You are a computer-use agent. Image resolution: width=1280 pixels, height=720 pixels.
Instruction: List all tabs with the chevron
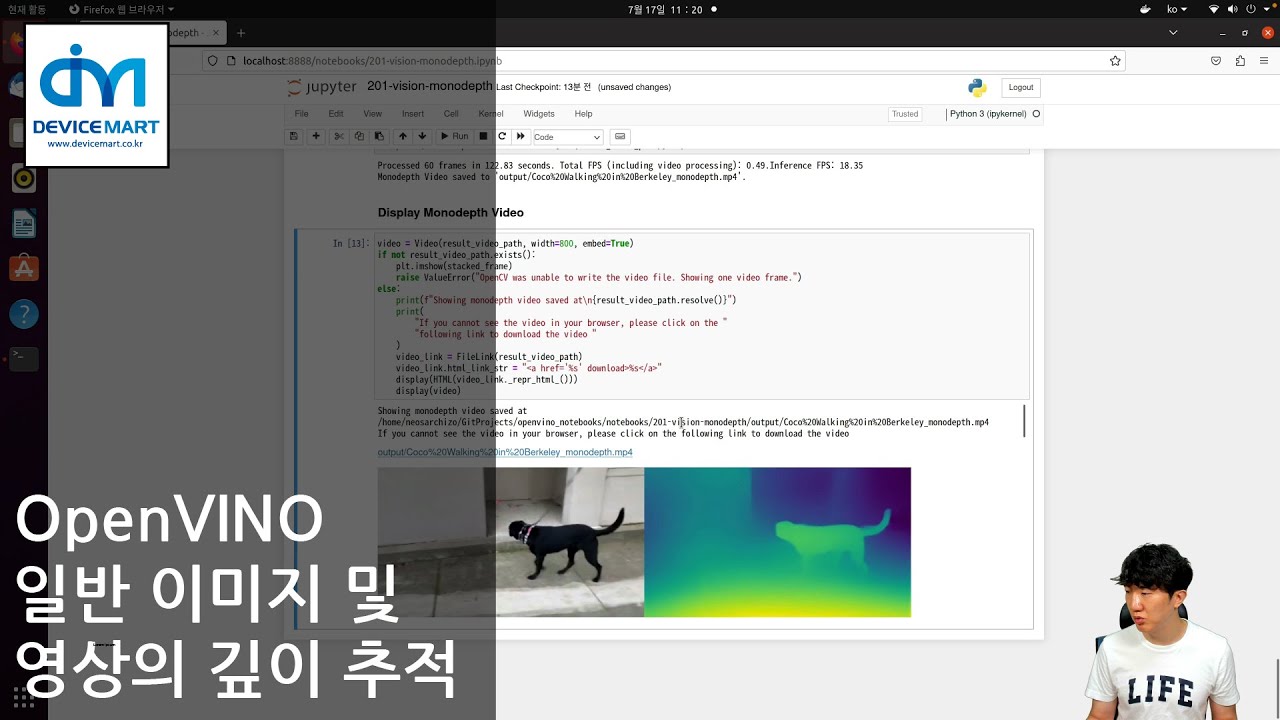pos(1173,33)
